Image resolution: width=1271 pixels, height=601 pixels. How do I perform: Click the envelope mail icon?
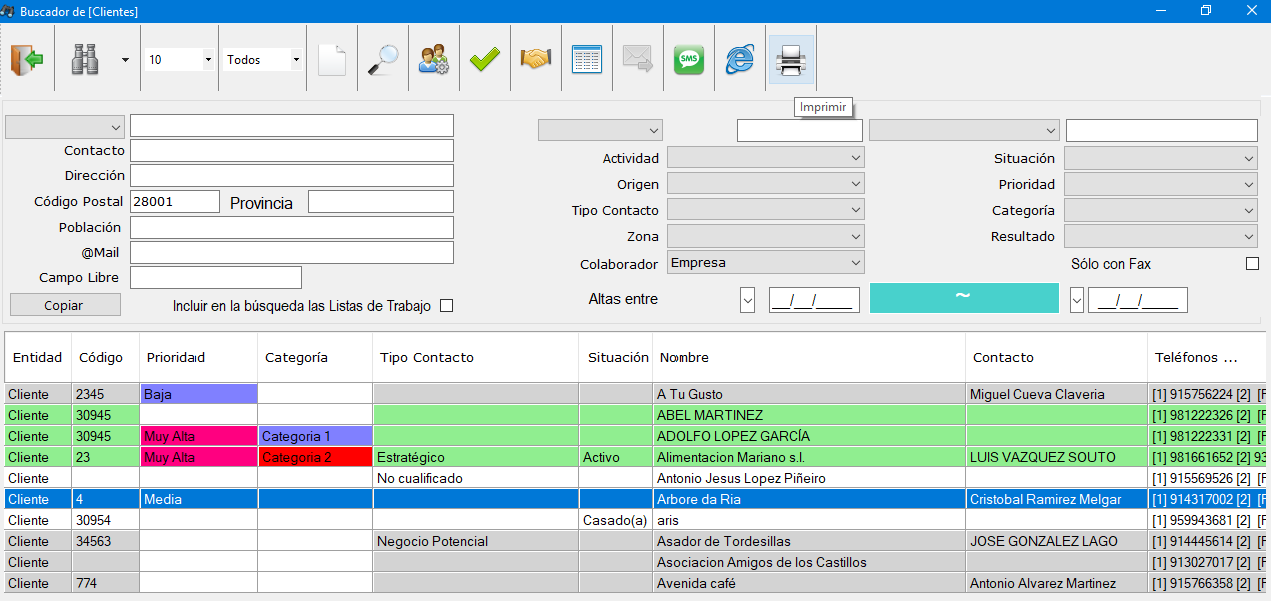point(638,60)
